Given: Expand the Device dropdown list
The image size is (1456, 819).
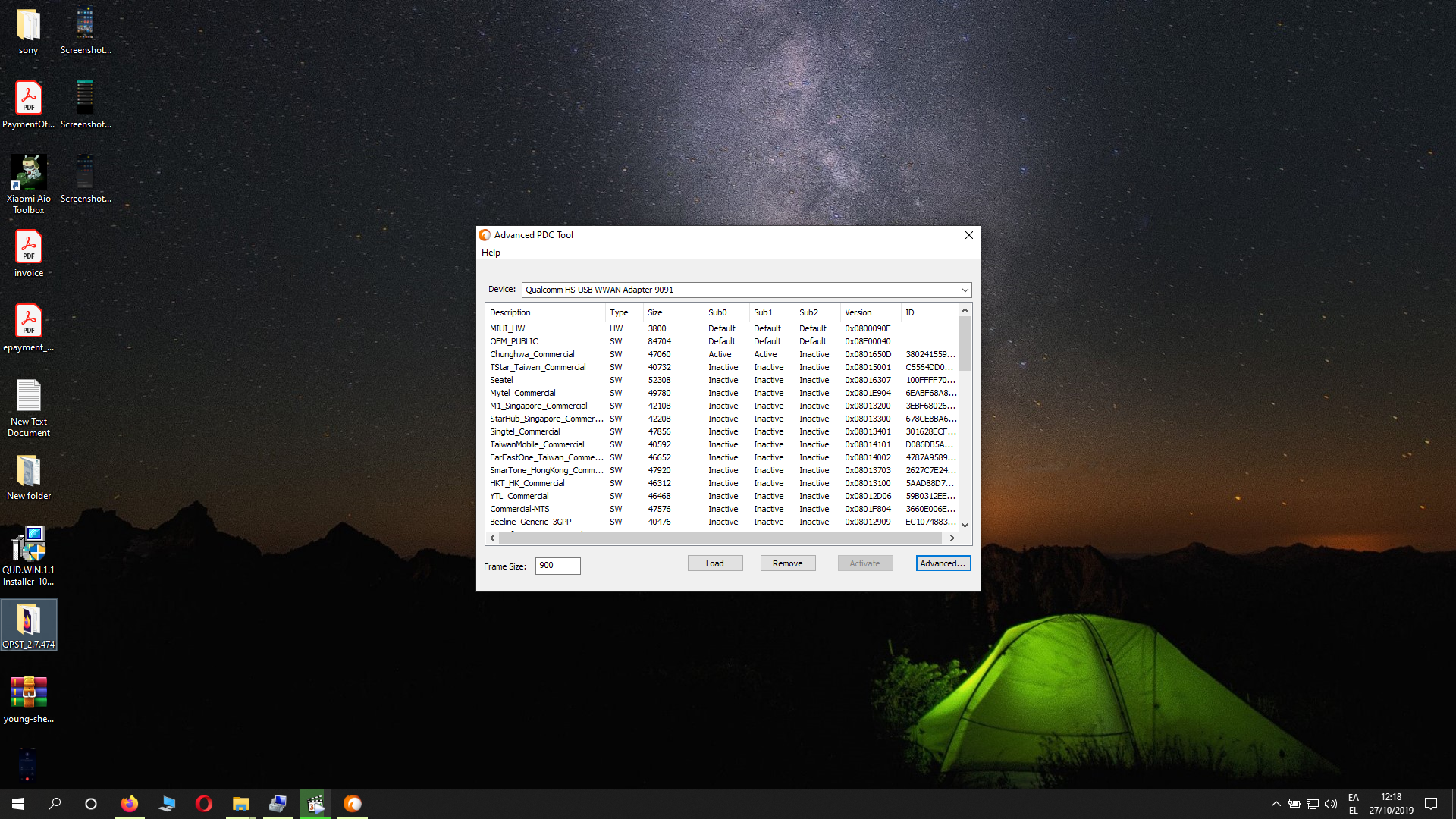Looking at the screenshot, I should (965, 290).
